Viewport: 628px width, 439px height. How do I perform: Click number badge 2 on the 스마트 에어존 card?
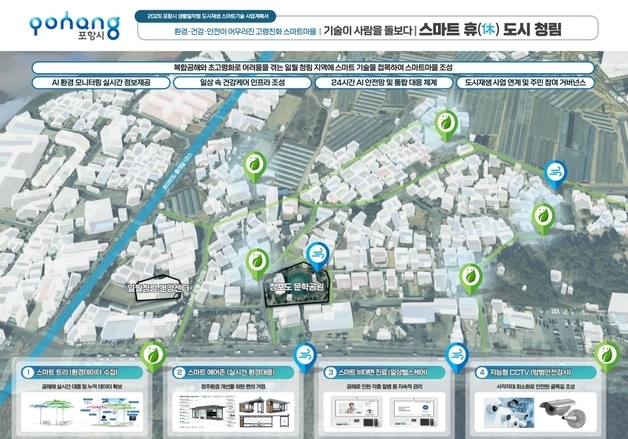coord(179,373)
